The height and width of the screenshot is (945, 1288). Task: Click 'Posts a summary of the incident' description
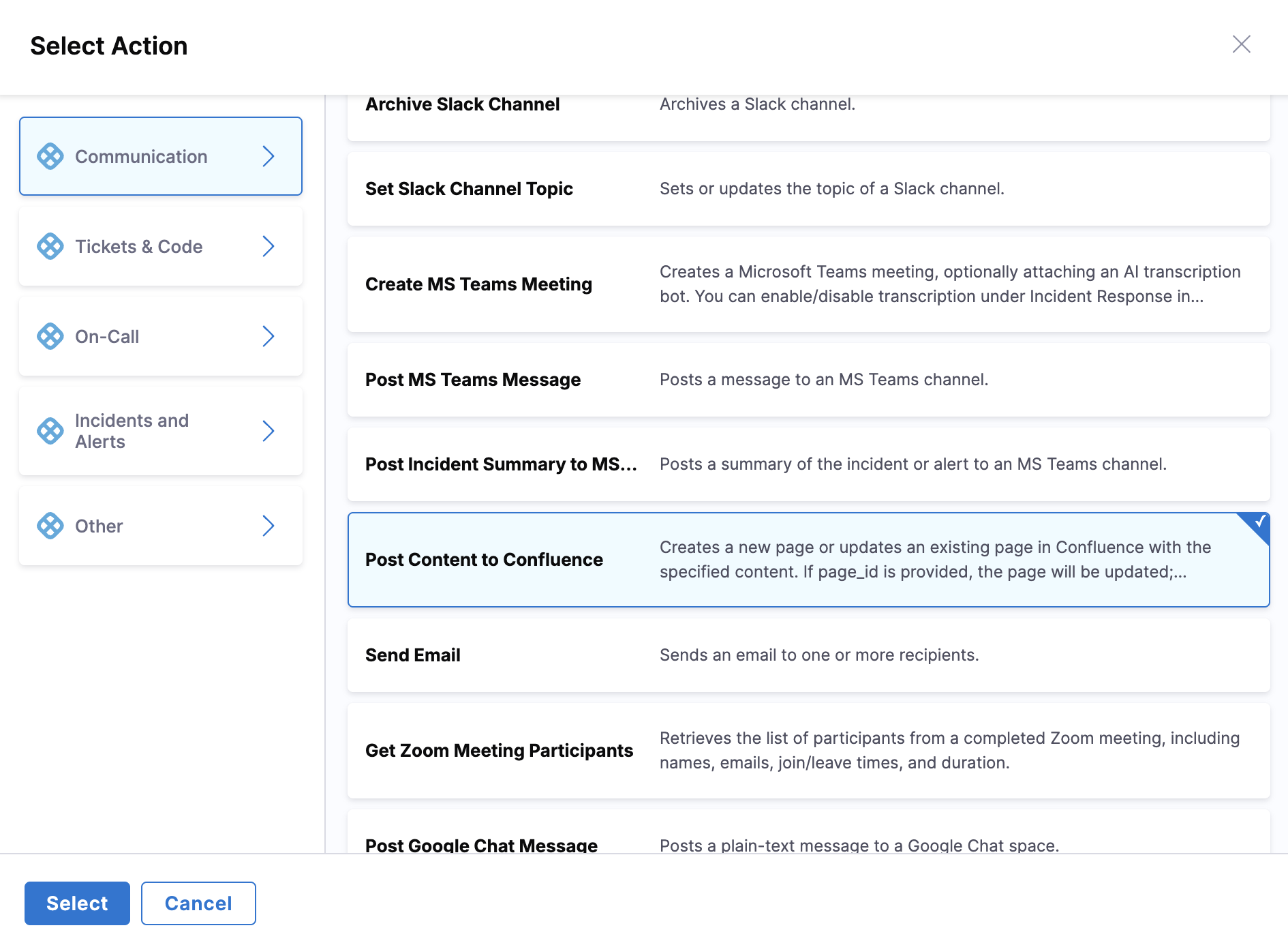click(x=913, y=464)
